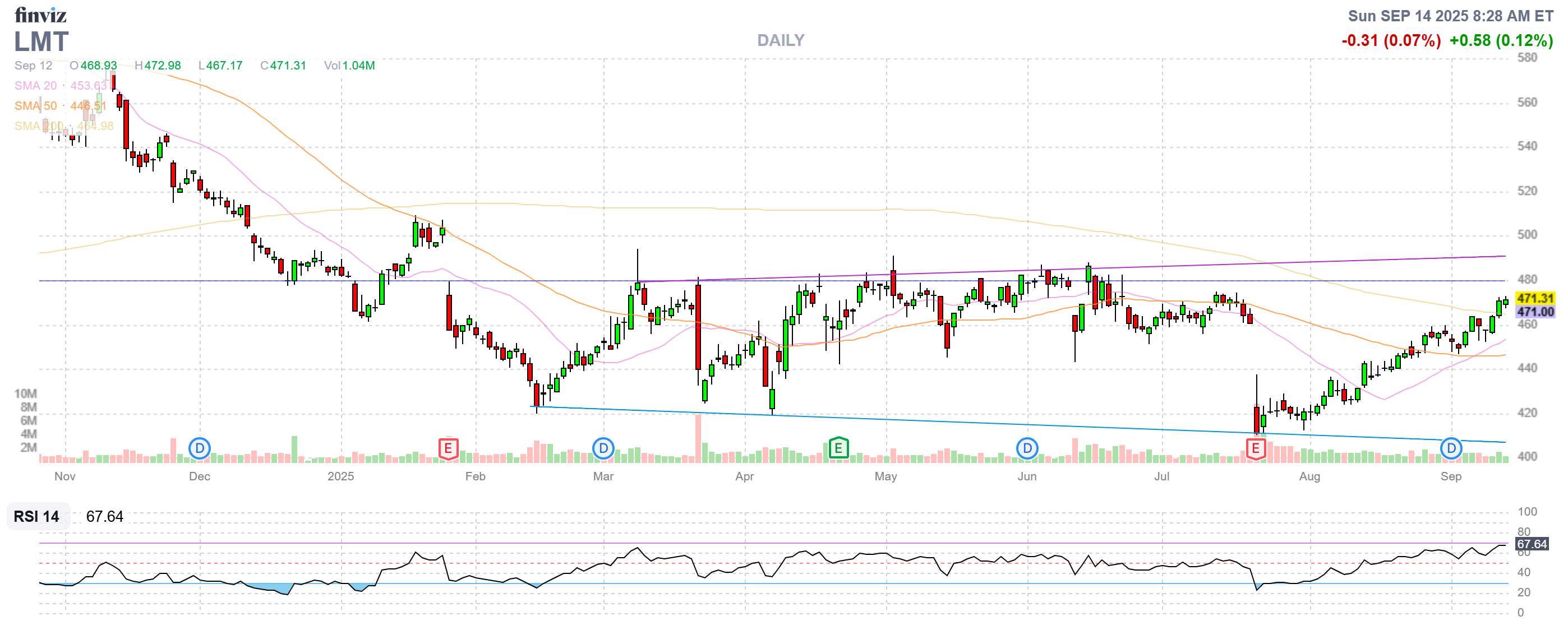
Task: Click the dividend marker near Mar
Action: (x=603, y=449)
